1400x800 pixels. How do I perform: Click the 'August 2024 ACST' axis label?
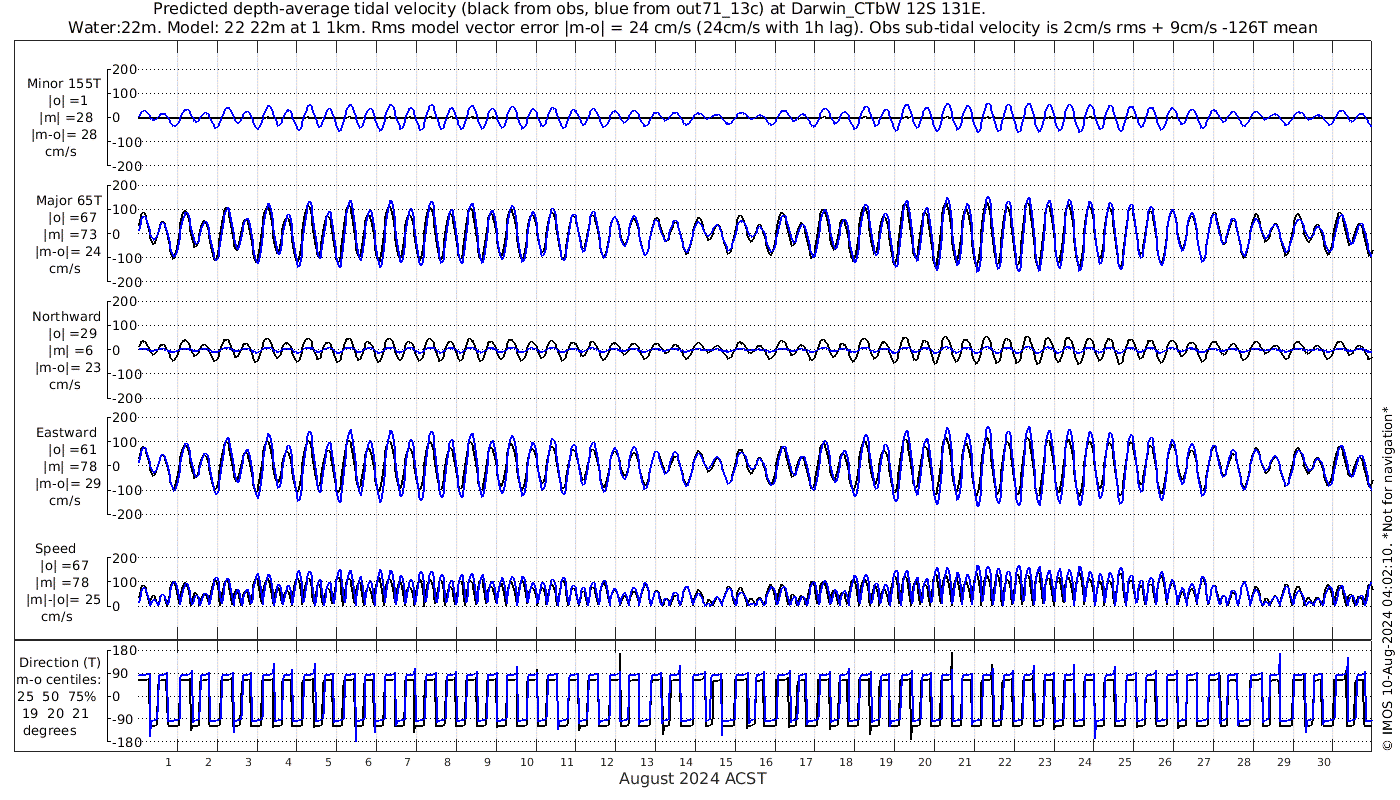(693, 778)
